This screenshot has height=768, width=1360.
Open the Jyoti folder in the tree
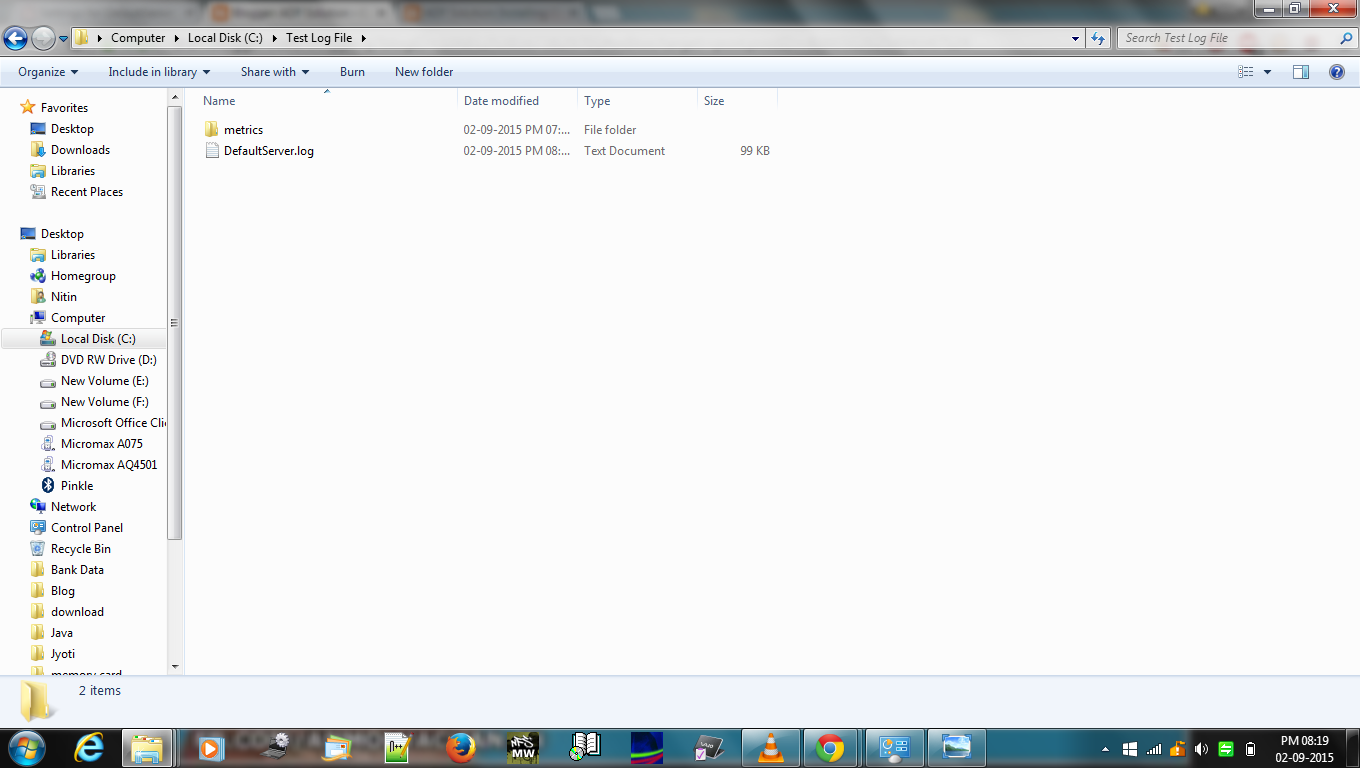tap(63, 654)
